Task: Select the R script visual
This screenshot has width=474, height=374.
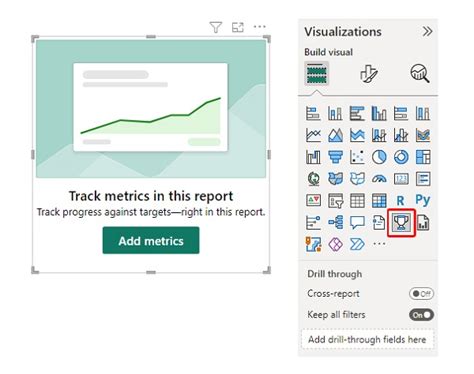Action: click(x=401, y=201)
